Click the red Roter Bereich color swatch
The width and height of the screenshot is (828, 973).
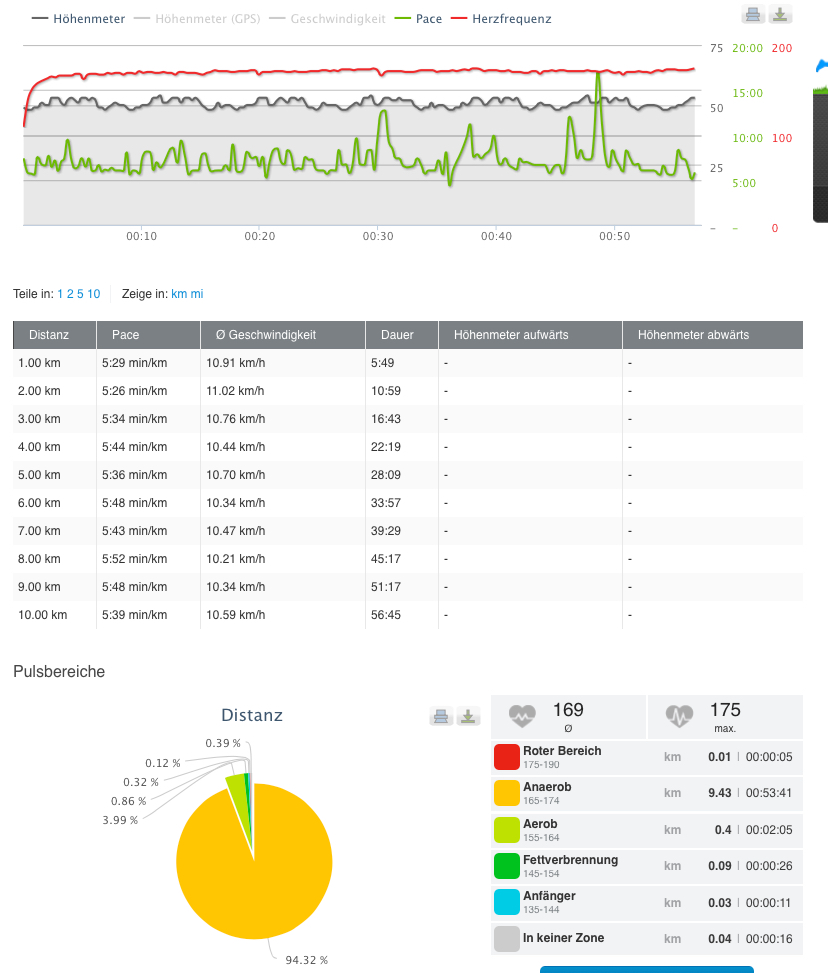click(x=506, y=757)
